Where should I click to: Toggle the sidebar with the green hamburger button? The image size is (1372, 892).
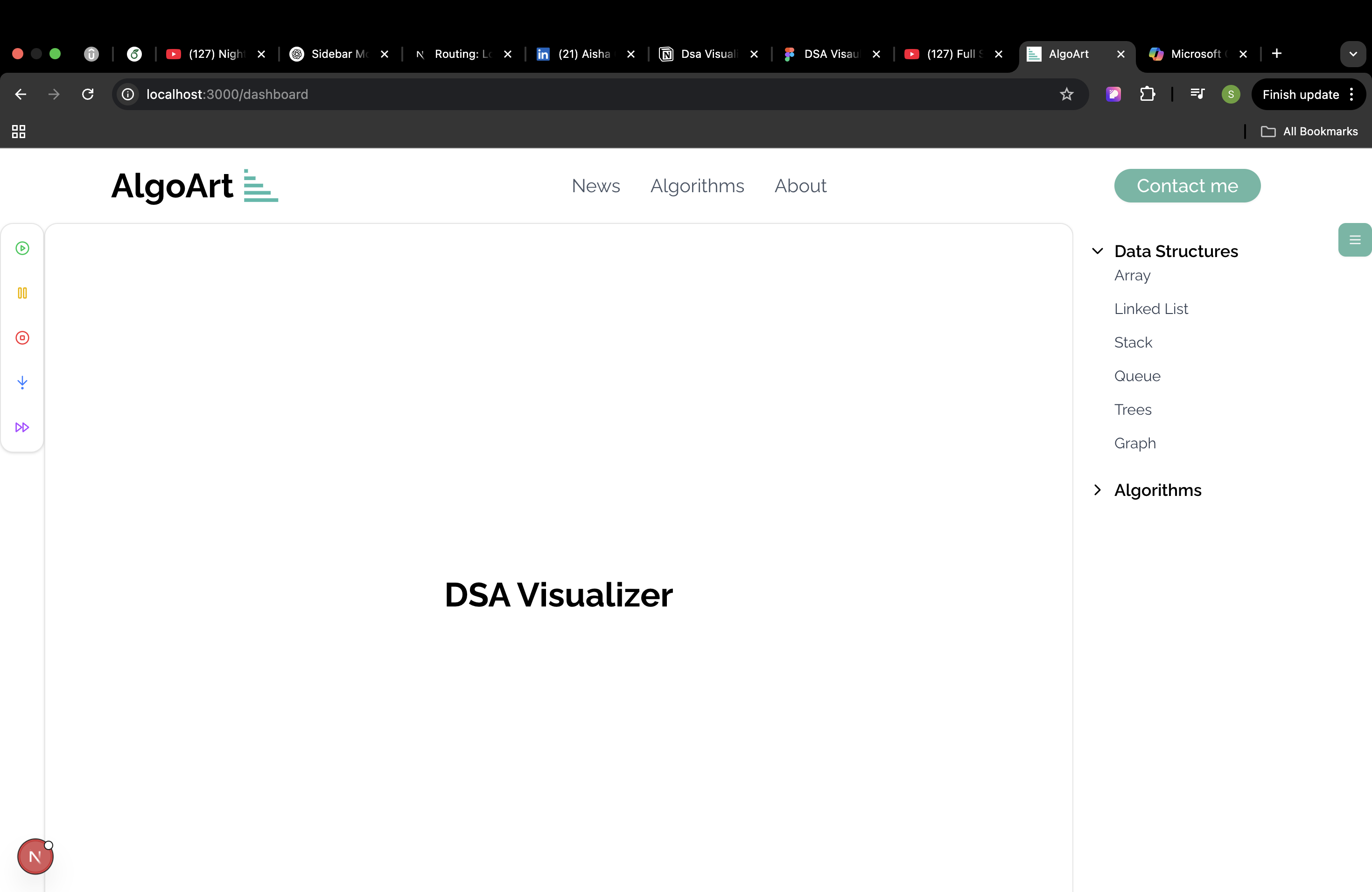click(1355, 240)
